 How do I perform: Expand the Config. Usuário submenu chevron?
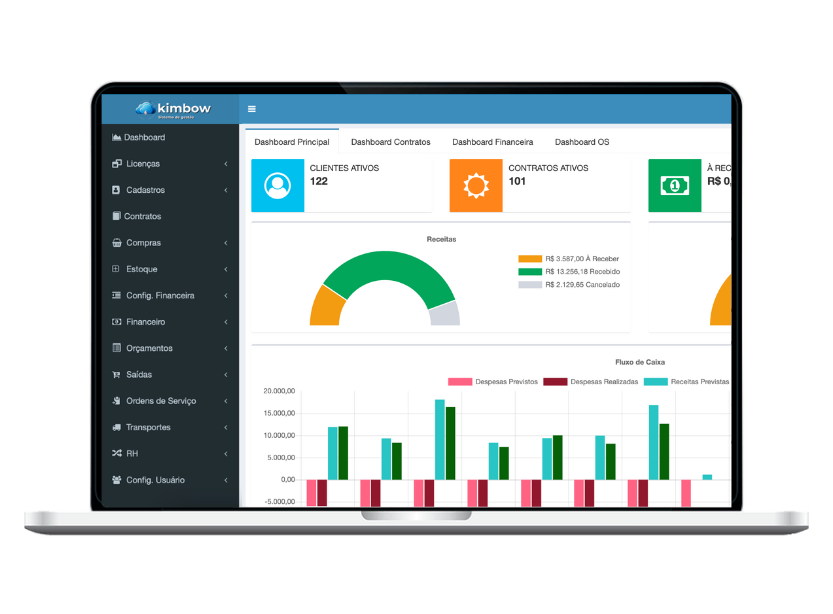coord(226,480)
